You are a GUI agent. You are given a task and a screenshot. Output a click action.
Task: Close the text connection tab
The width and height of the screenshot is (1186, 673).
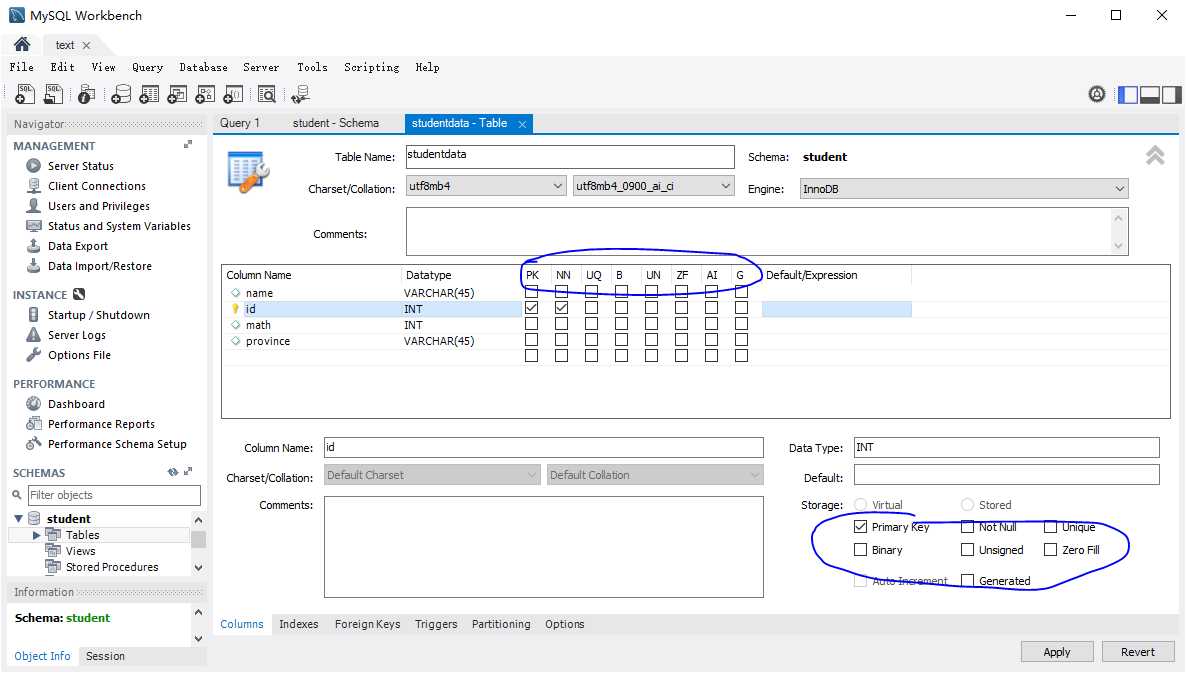click(86, 45)
